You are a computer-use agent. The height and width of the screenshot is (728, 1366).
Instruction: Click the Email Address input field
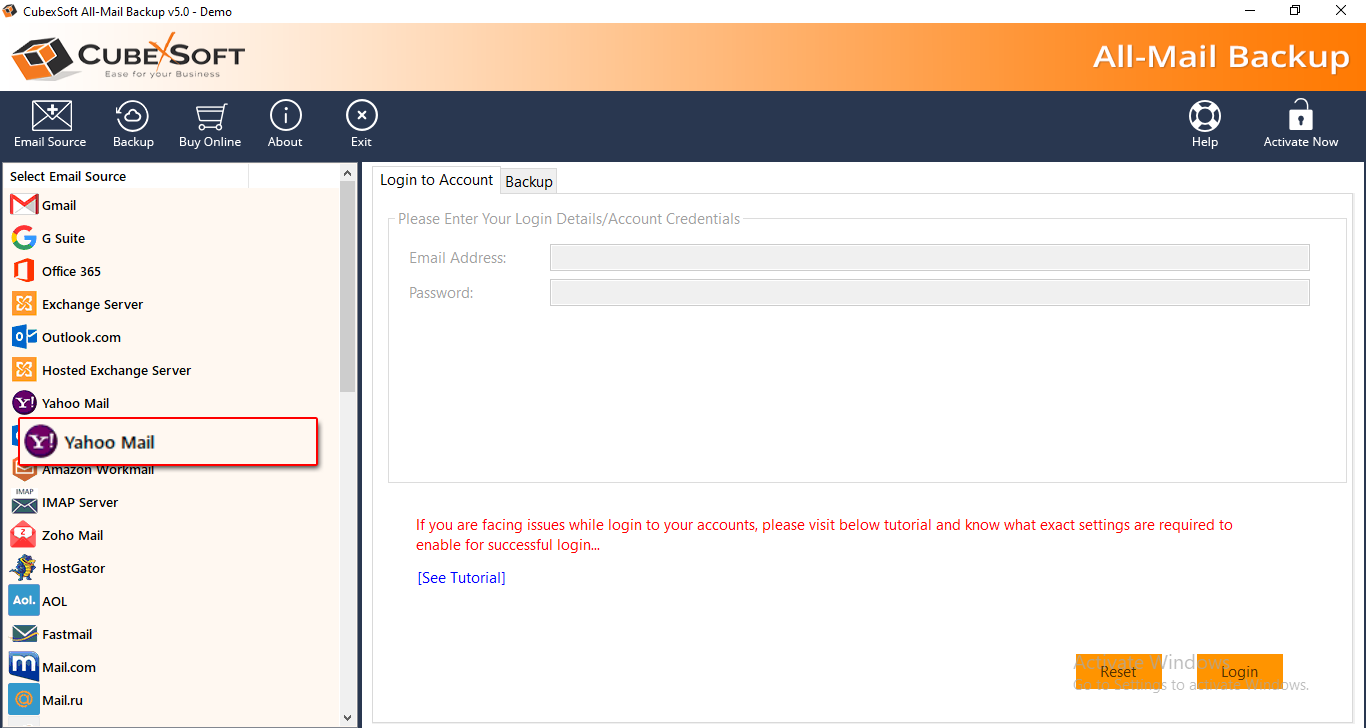point(929,258)
